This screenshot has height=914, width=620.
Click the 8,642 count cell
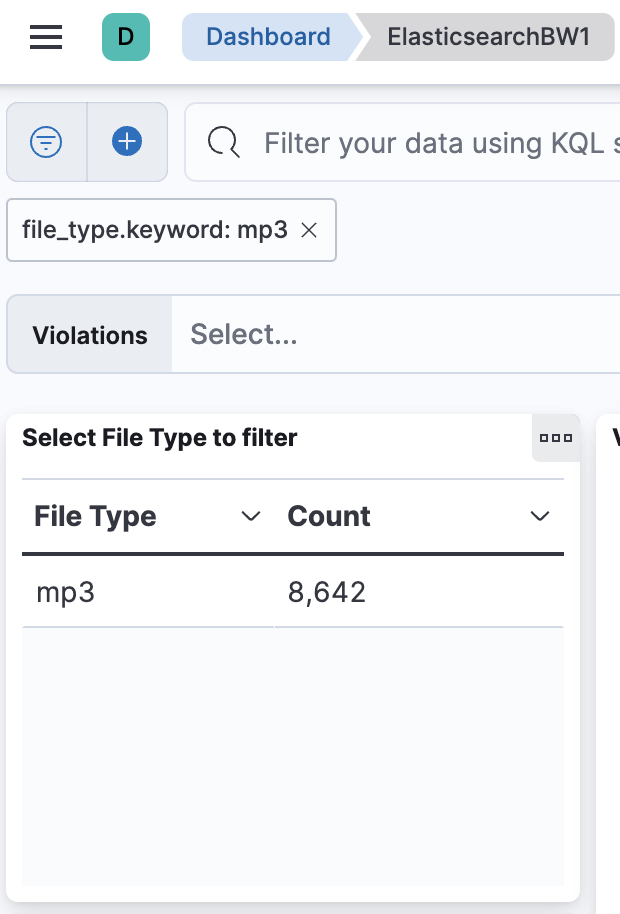click(x=327, y=593)
